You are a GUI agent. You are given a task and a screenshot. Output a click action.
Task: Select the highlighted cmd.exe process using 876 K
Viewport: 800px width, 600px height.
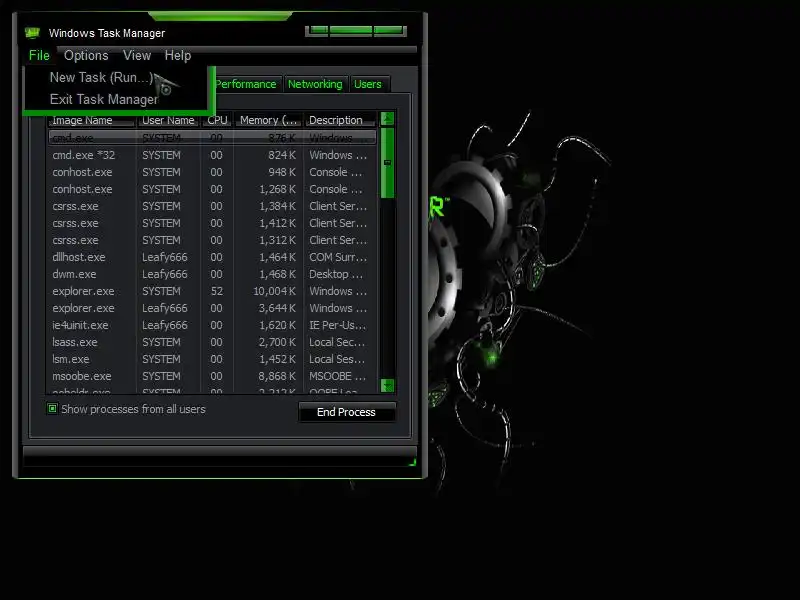click(x=213, y=138)
